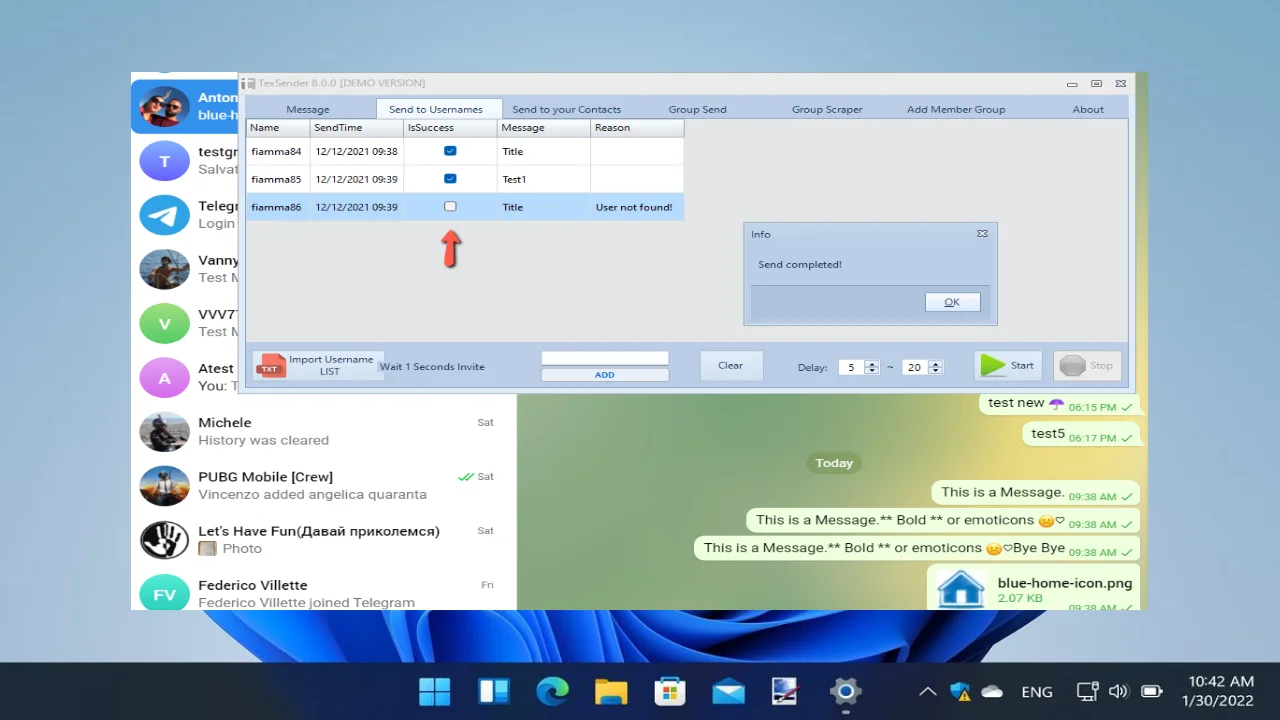Show hidden tray icons chevron

[x=928, y=691]
